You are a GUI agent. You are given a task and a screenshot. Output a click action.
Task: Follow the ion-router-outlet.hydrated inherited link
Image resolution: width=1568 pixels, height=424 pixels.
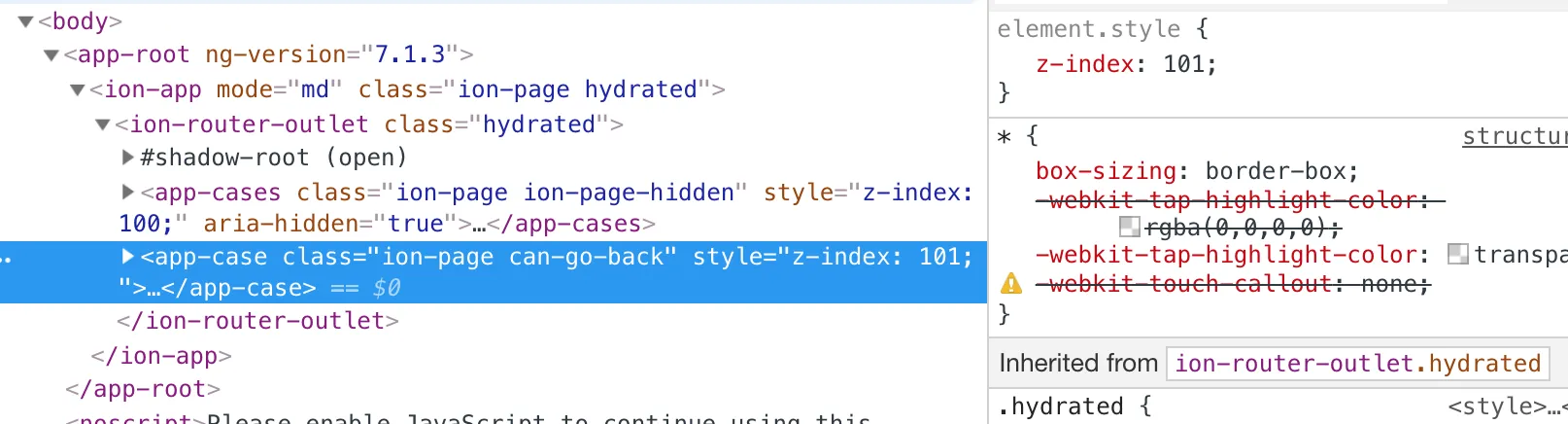[1358, 364]
